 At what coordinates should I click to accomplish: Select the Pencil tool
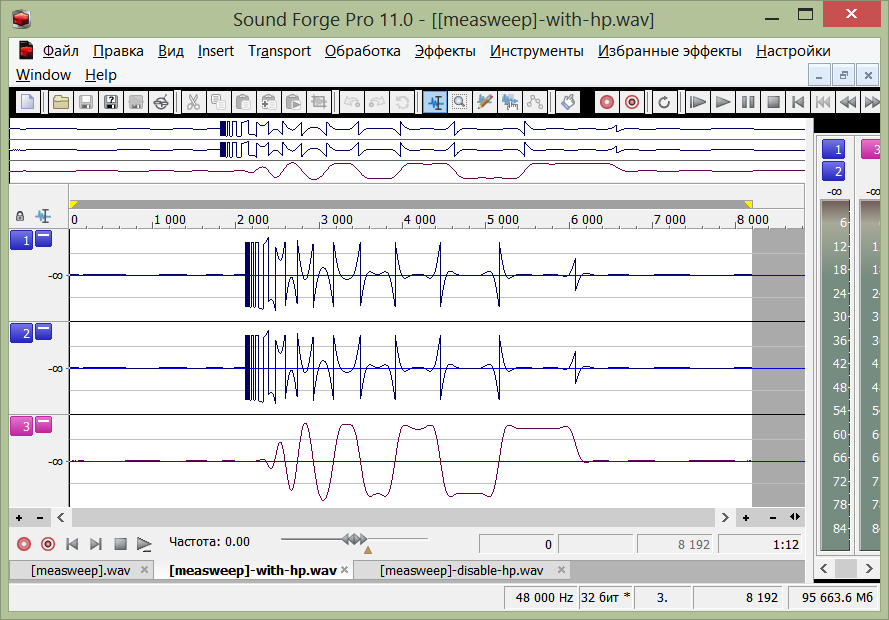pyautogui.click(x=485, y=103)
